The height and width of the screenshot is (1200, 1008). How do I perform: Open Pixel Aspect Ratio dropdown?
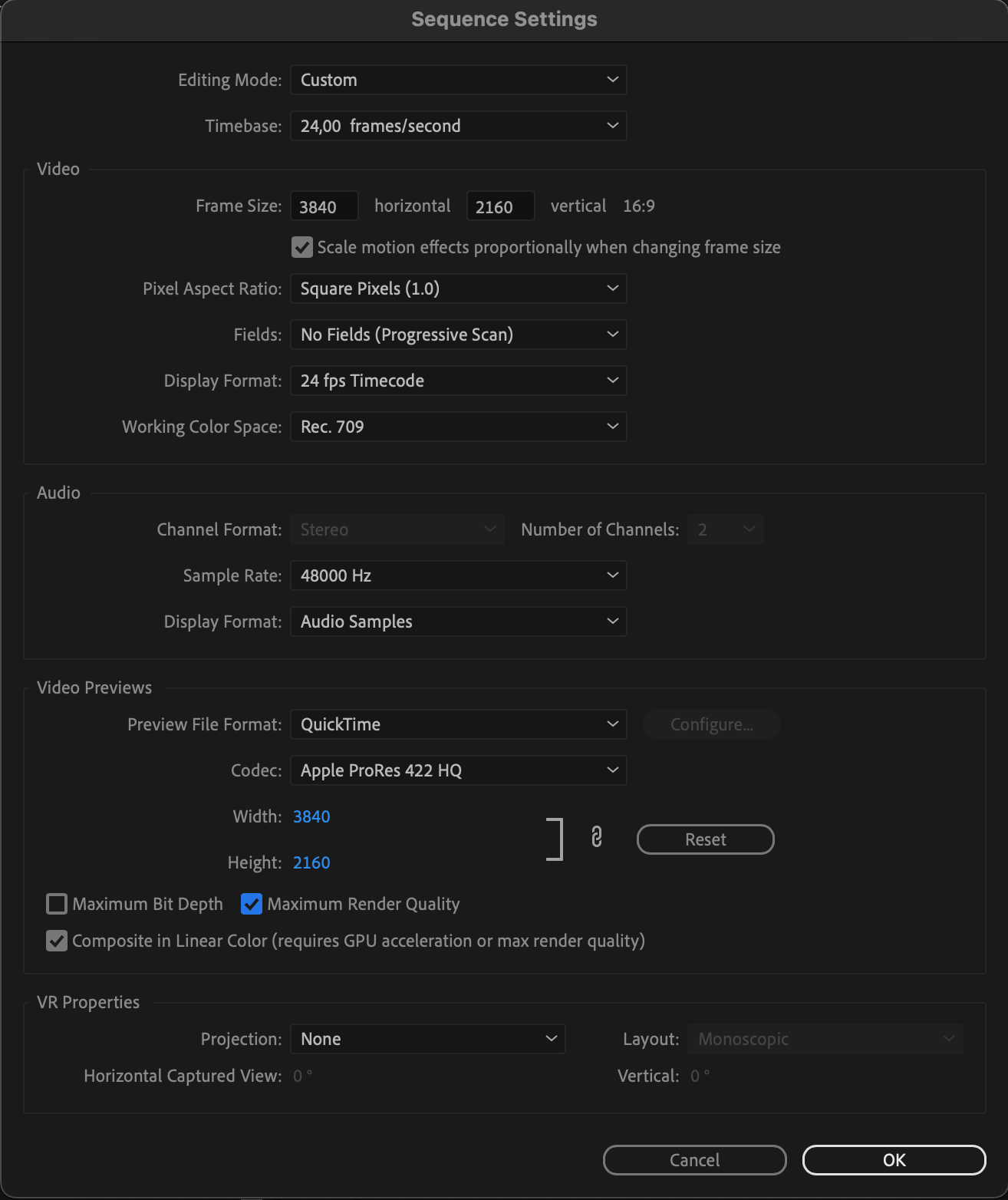click(458, 288)
